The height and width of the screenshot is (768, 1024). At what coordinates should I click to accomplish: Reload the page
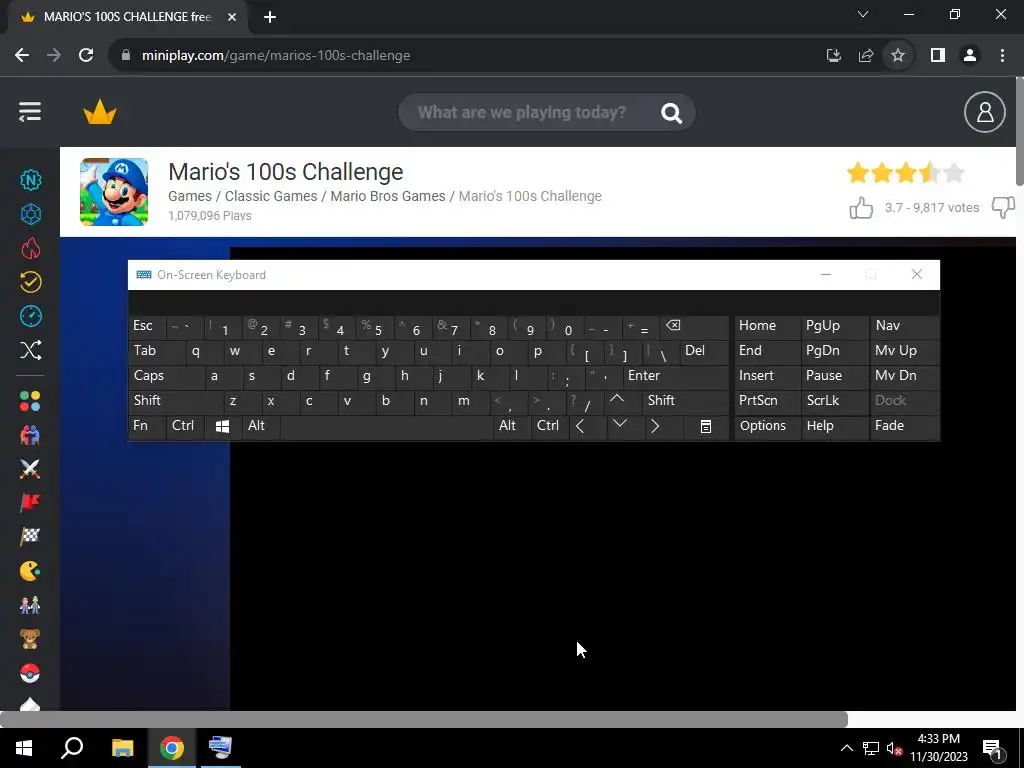[86, 56]
